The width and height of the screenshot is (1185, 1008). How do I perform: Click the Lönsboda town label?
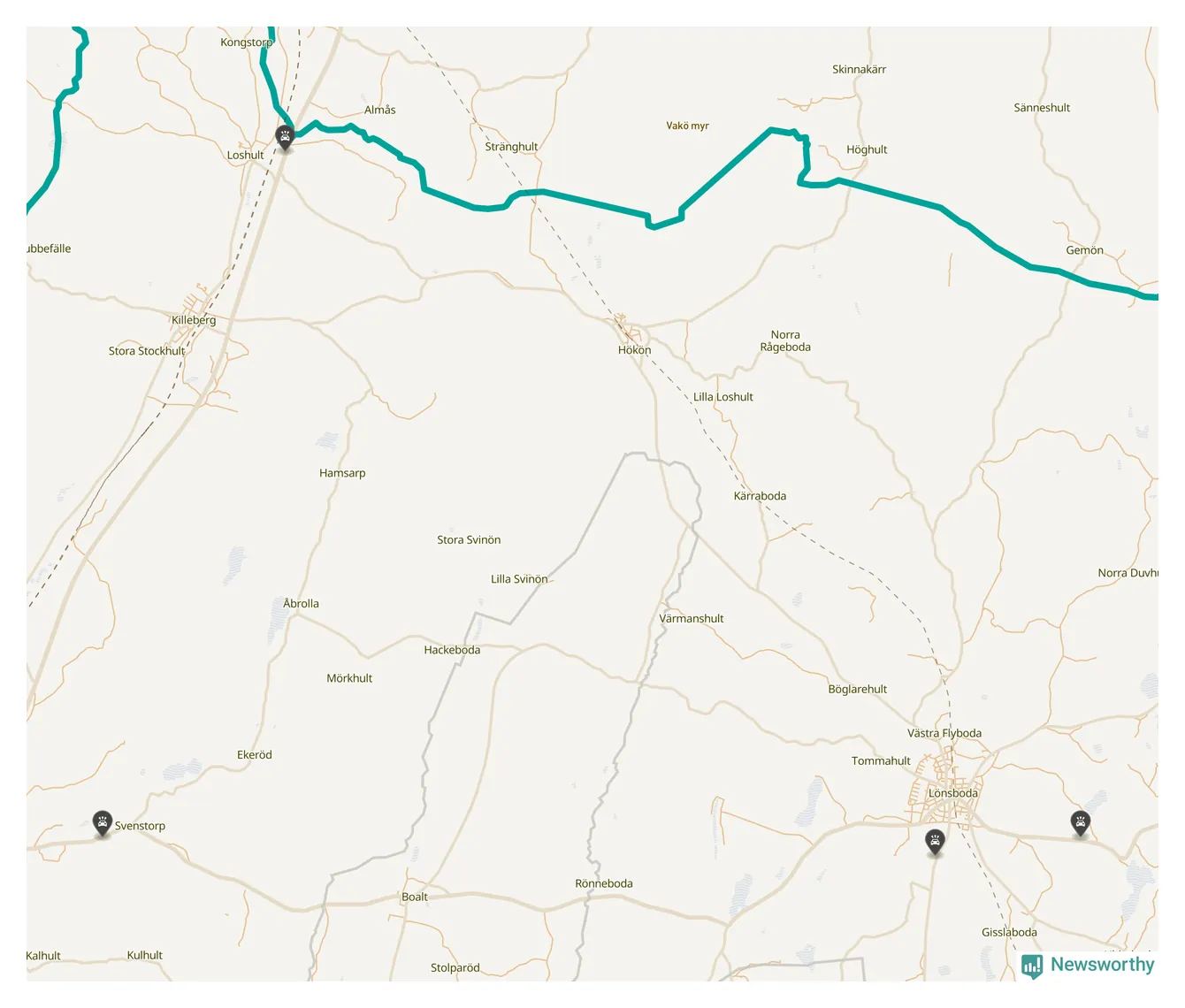tap(953, 793)
